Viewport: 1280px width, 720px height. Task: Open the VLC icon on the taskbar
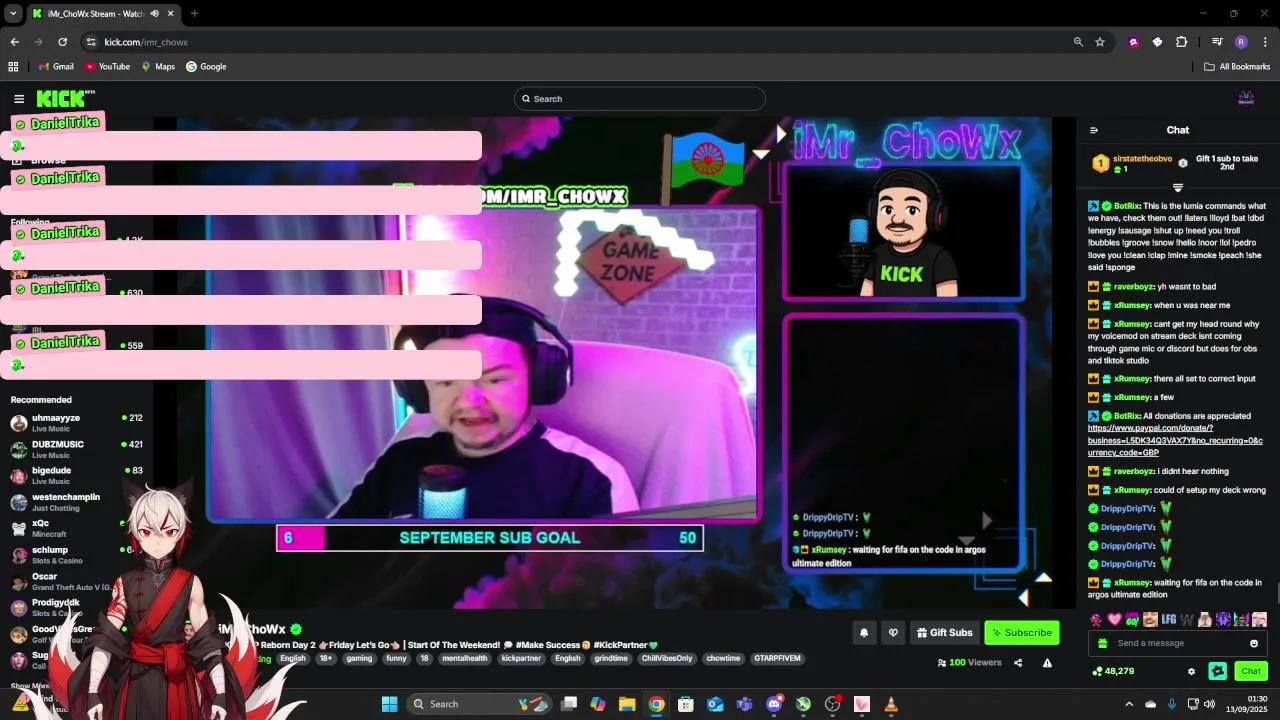890,704
